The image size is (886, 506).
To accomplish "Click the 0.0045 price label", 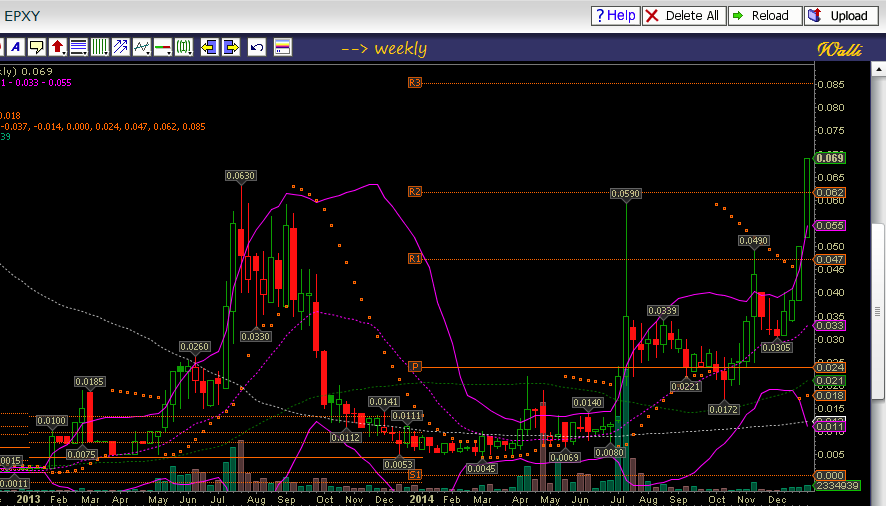I will tap(481, 468).
